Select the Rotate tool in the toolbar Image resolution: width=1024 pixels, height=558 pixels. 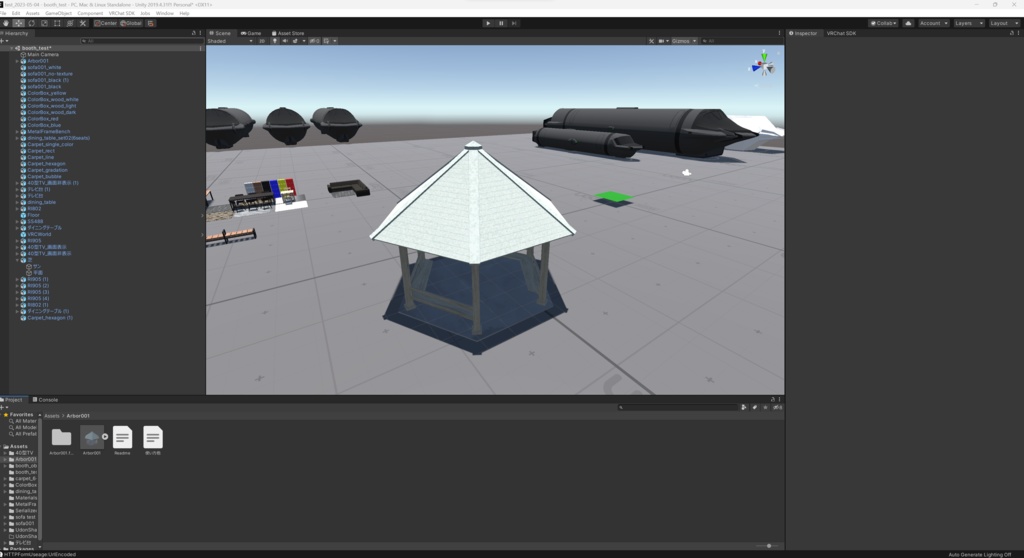[31, 23]
